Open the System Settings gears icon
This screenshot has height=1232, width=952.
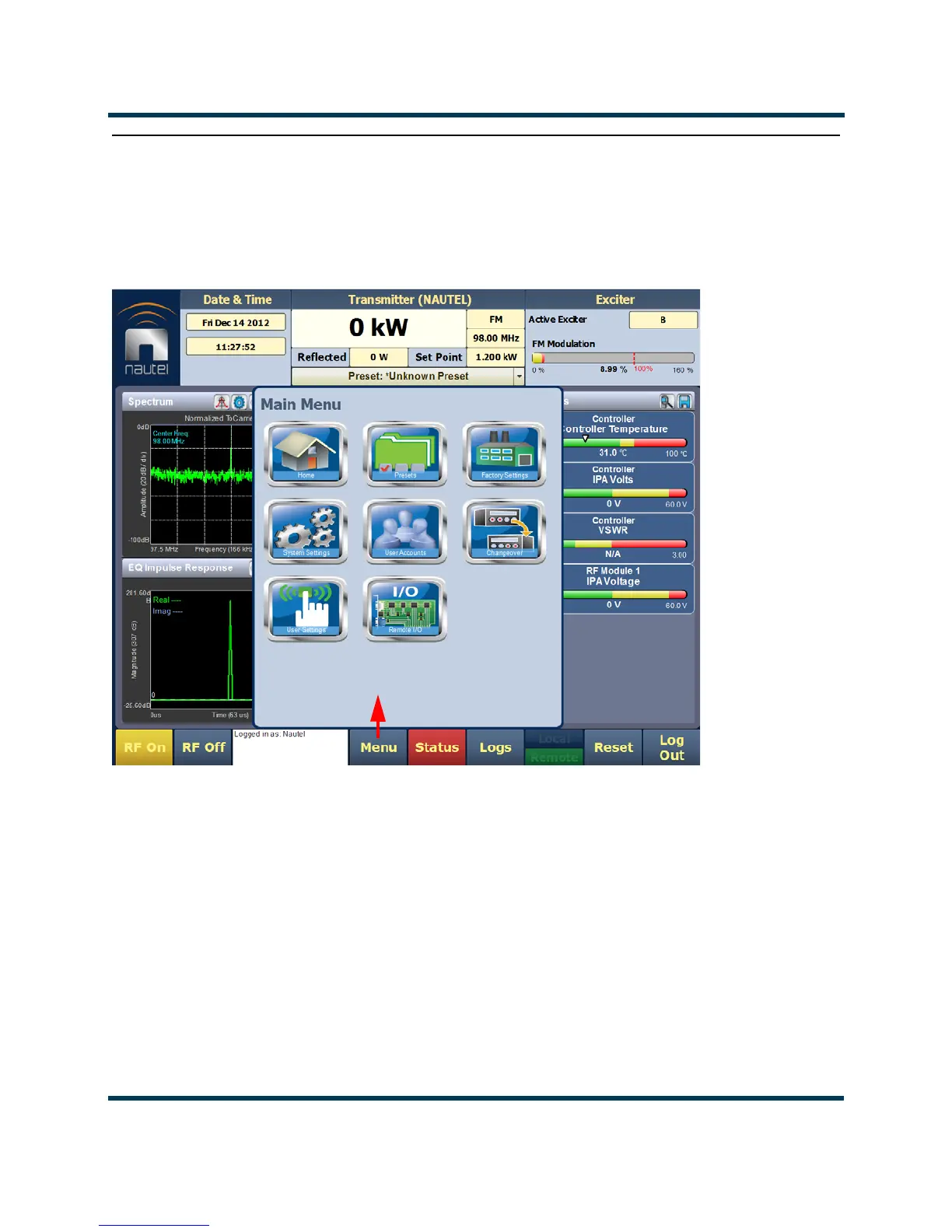[x=306, y=532]
